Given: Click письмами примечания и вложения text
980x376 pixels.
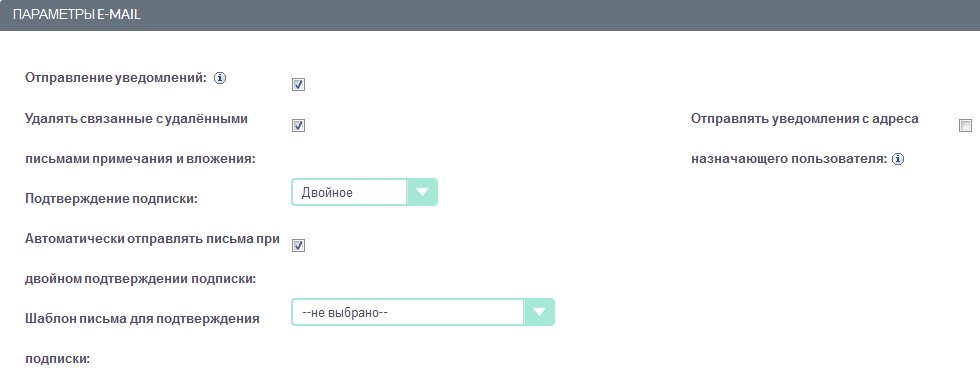Looking at the screenshot, I should pyautogui.click(x=141, y=159).
